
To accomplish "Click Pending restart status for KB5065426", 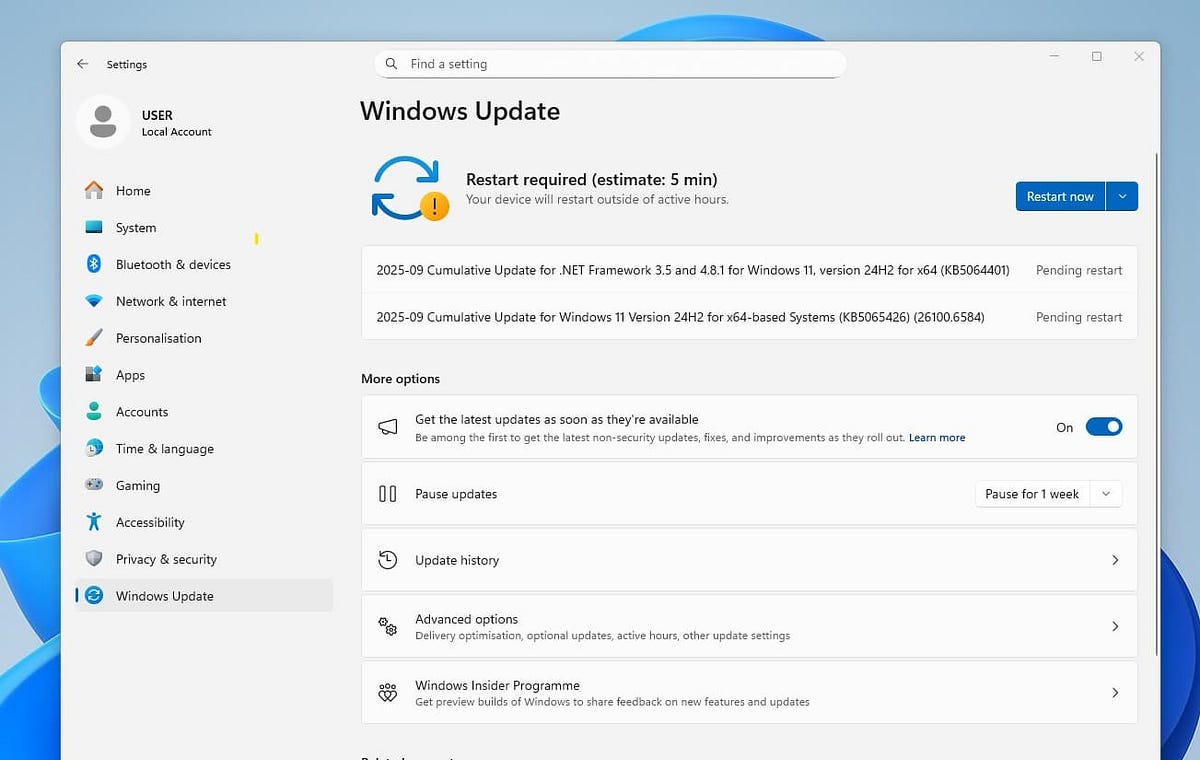I will [1079, 317].
